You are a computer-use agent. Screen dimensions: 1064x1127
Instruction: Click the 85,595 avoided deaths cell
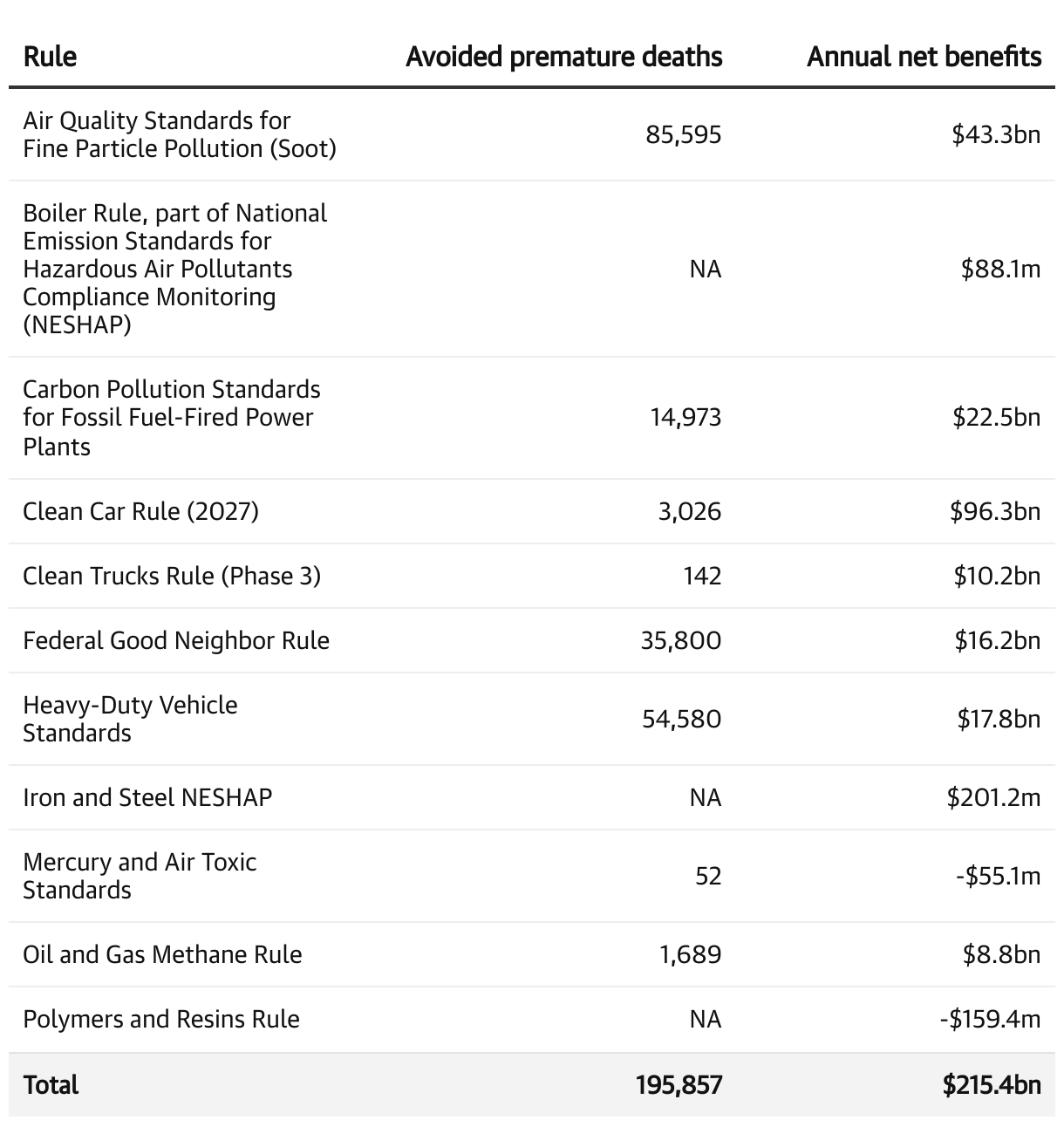tap(684, 134)
